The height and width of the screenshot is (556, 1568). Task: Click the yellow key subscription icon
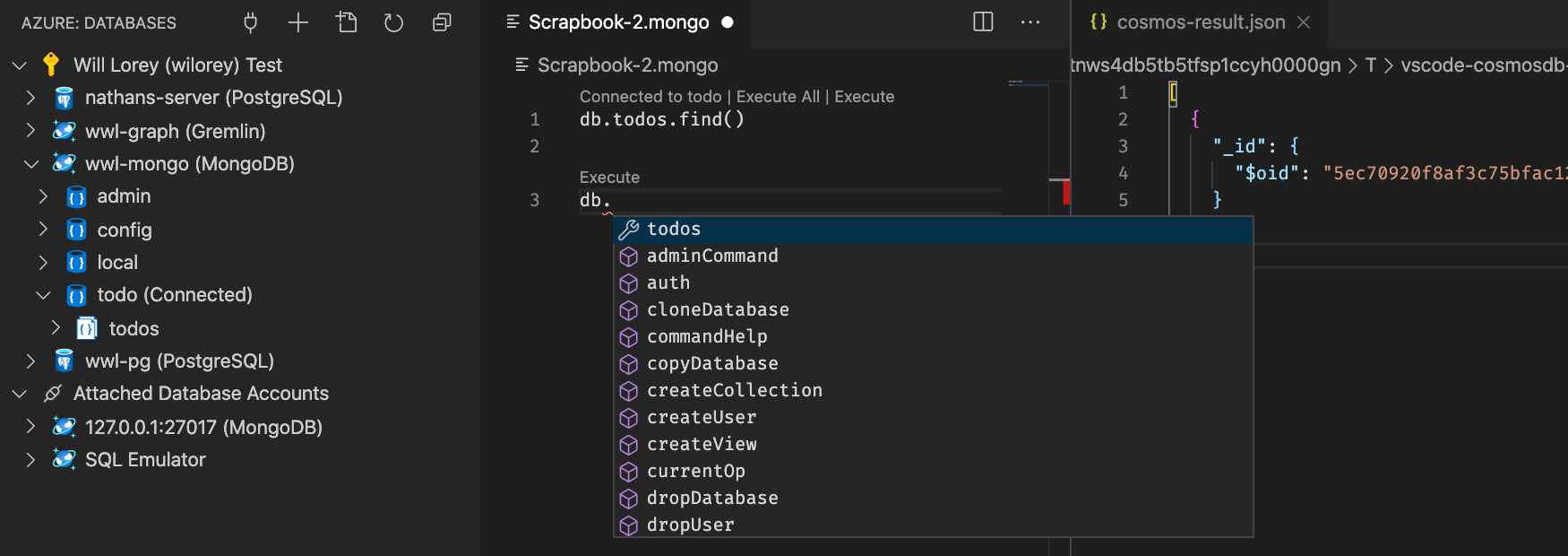point(51,65)
